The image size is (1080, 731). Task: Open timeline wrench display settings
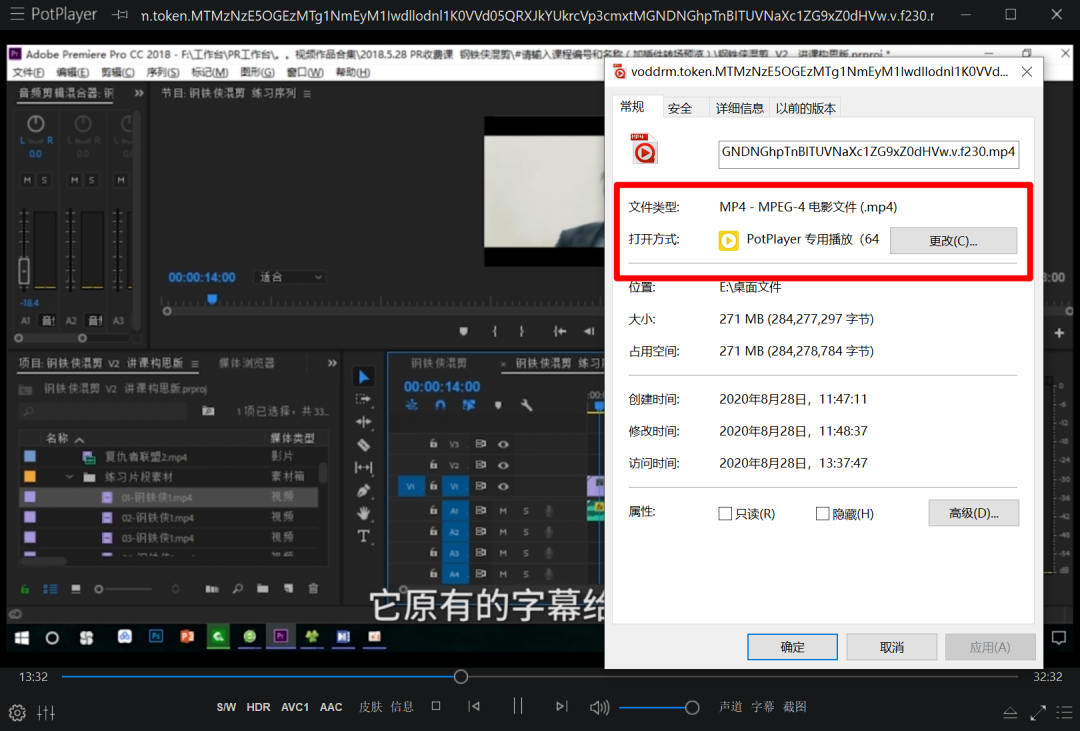(x=526, y=406)
